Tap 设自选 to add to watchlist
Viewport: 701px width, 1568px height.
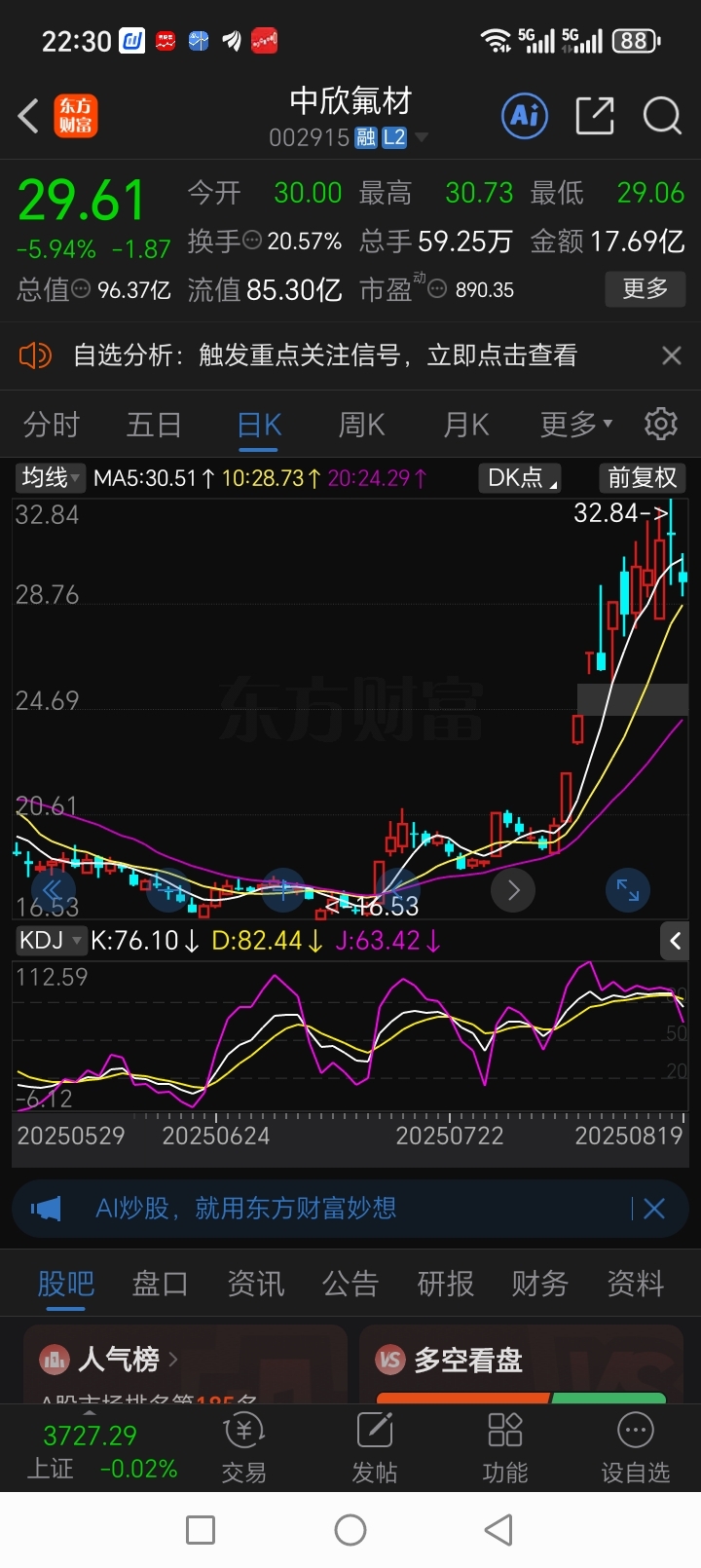pyautogui.click(x=636, y=1448)
